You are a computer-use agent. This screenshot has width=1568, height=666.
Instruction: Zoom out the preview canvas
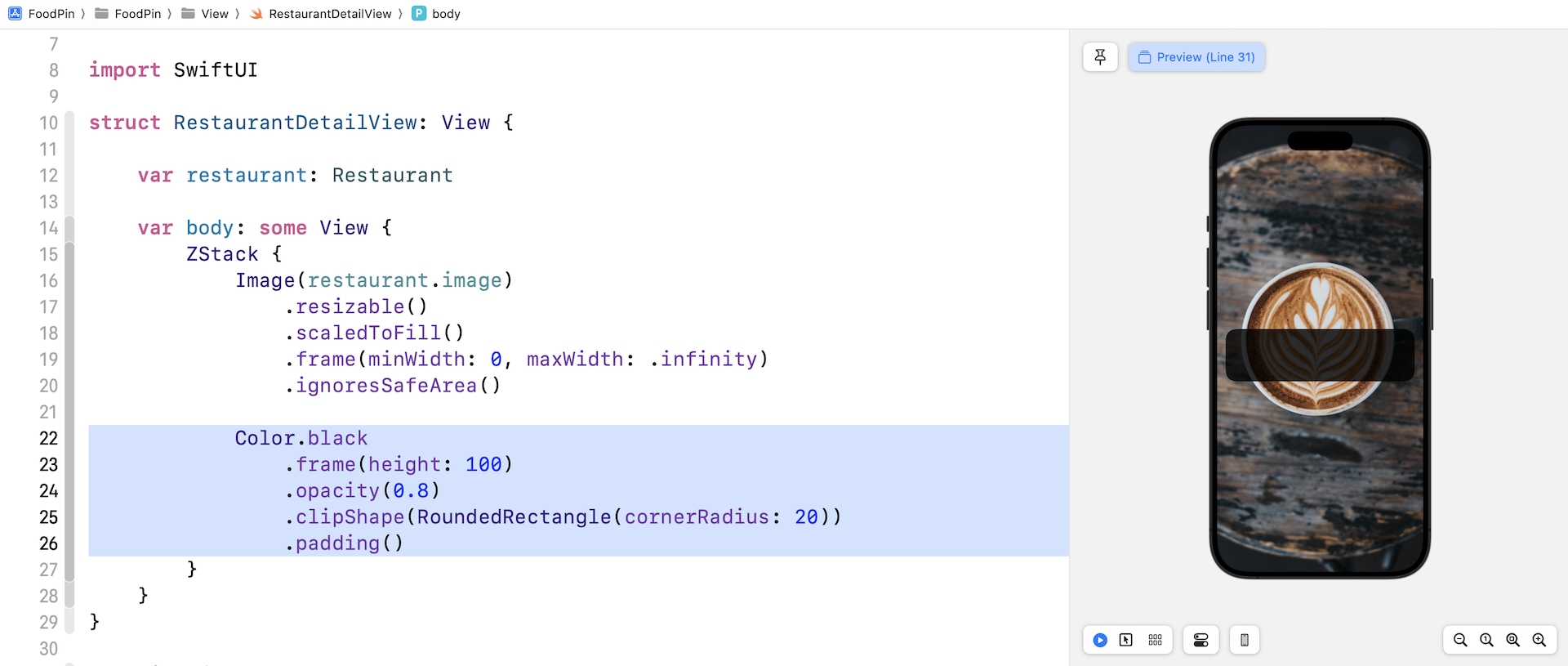[1460, 640]
